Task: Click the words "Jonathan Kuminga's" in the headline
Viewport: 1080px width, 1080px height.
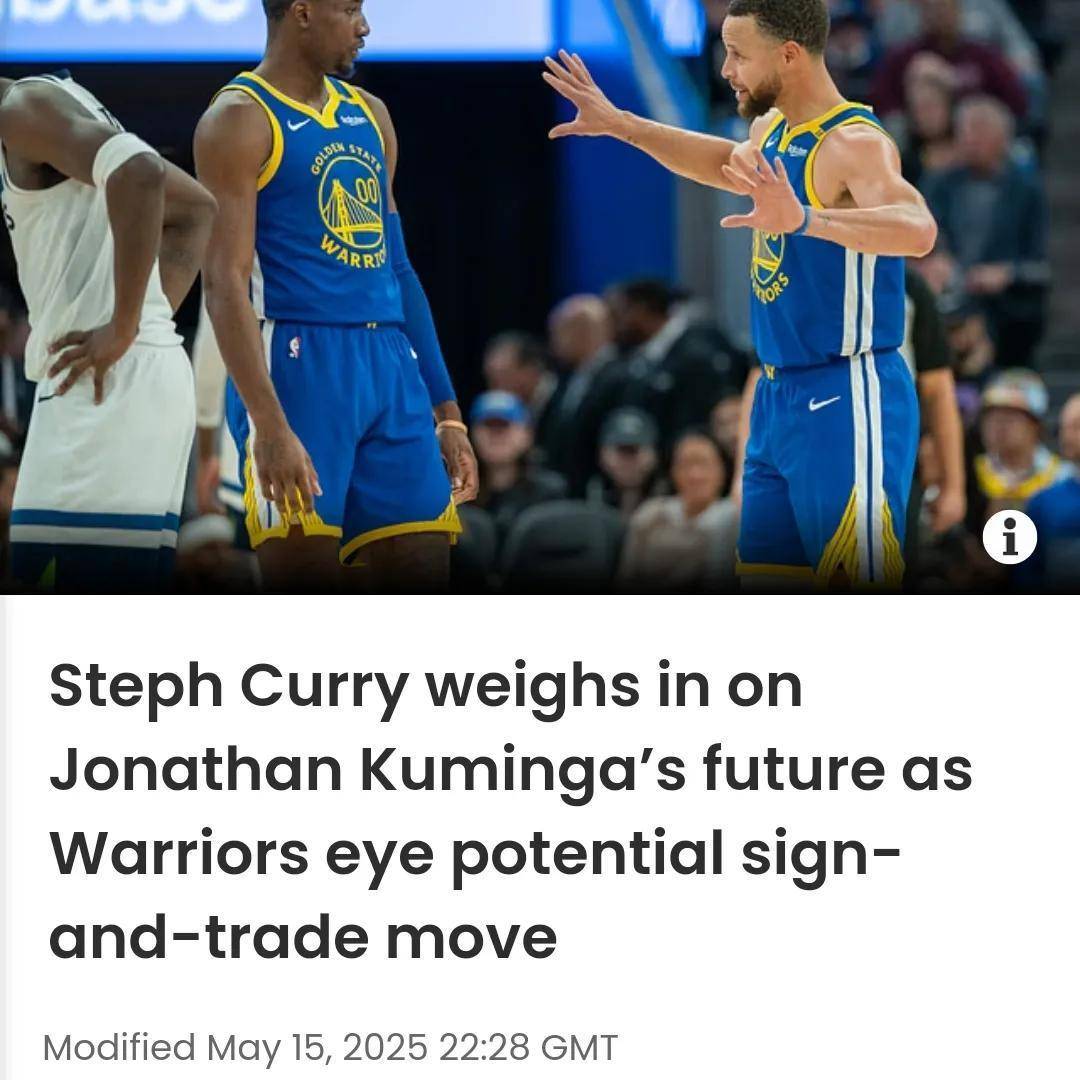Action: (368, 769)
